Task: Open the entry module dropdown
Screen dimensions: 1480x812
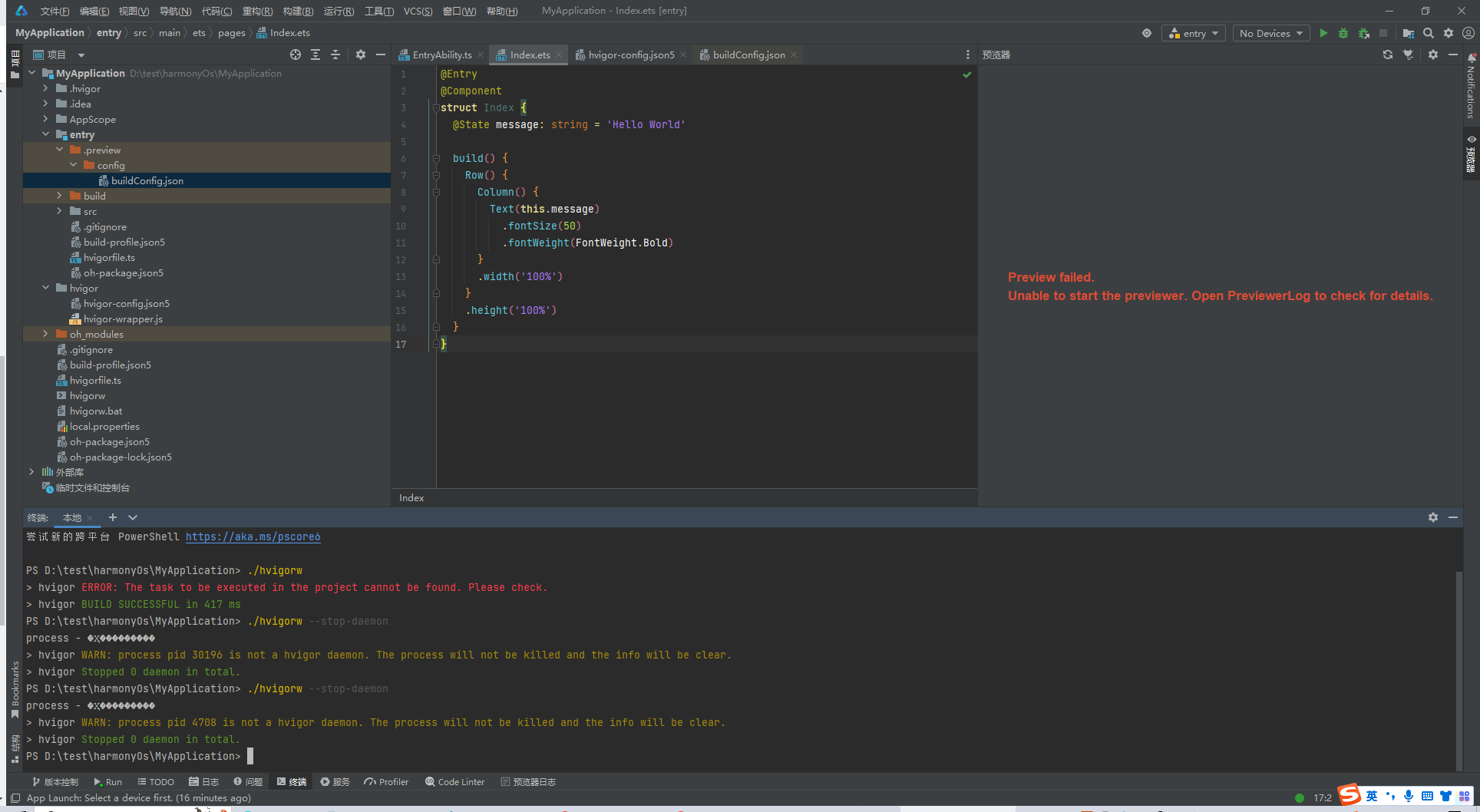Action: pos(1194,33)
